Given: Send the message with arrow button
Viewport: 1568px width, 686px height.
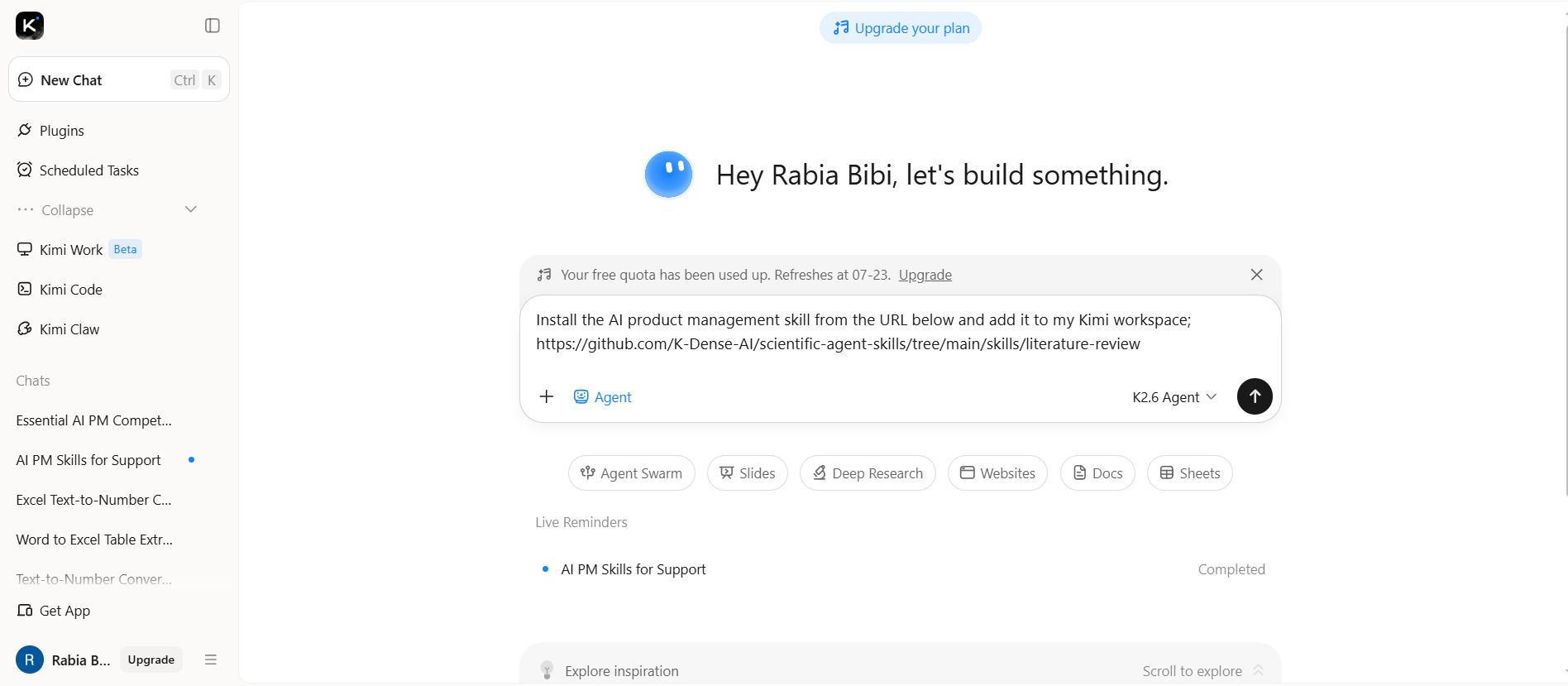Looking at the screenshot, I should pos(1255,396).
